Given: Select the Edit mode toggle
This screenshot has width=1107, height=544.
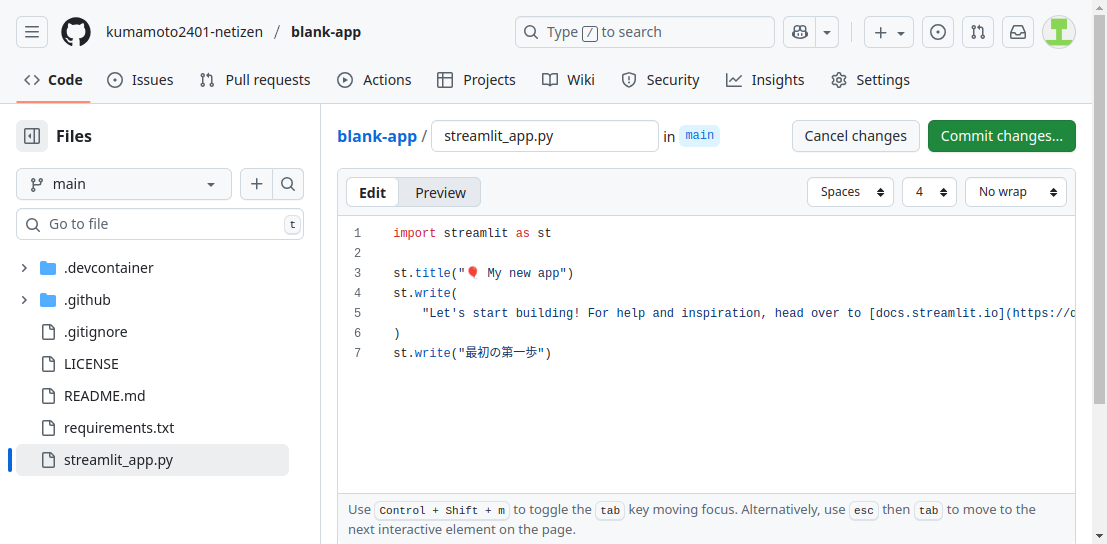Looking at the screenshot, I should (372, 192).
